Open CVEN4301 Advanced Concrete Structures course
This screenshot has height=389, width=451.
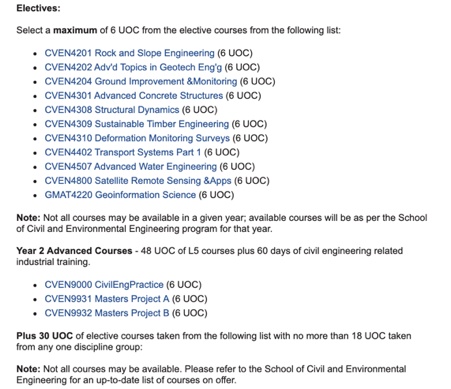click(x=134, y=96)
